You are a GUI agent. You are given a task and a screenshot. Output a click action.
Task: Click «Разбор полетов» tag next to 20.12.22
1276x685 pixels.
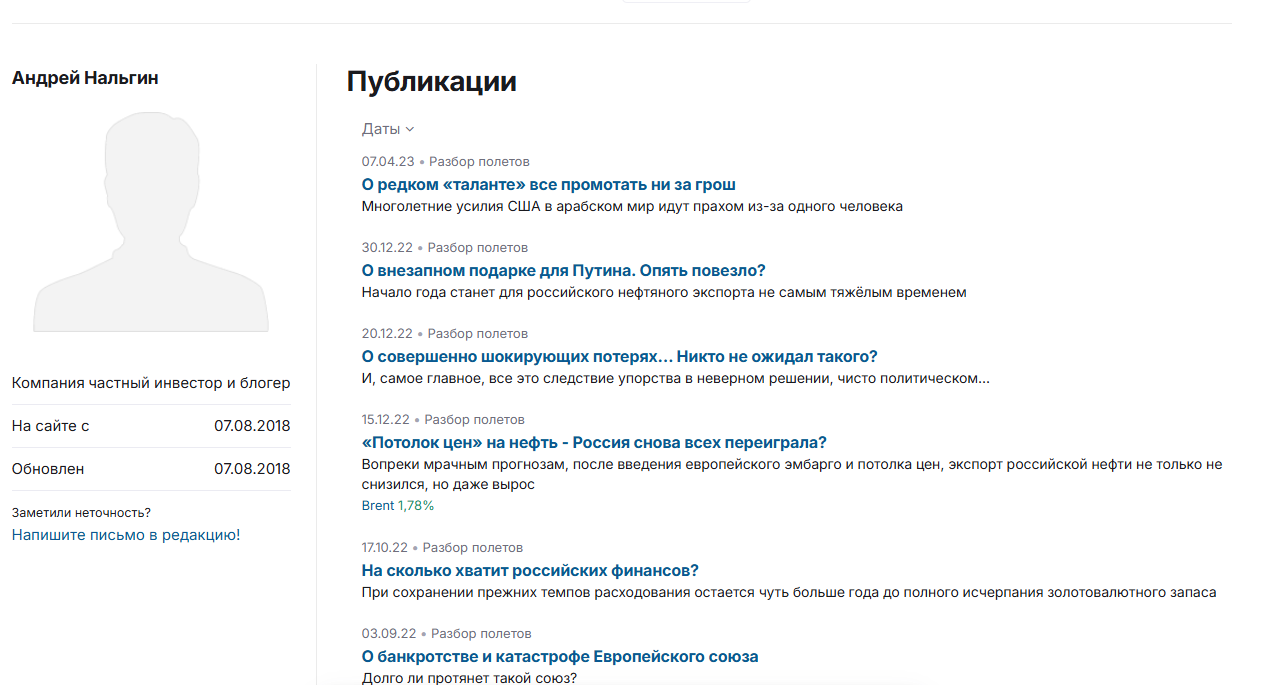[478, 333]
